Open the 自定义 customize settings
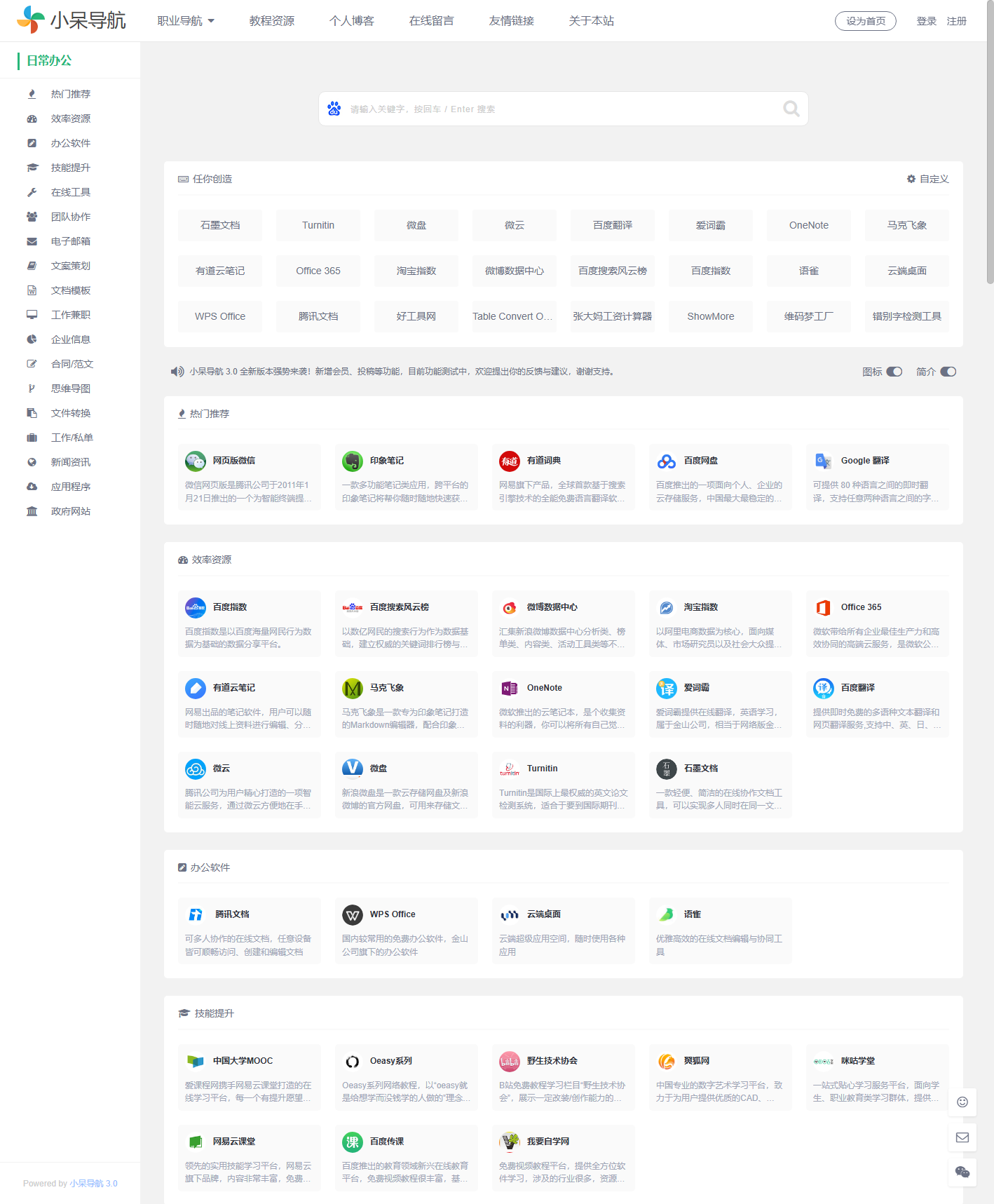This screenshot has height=1204, width=994. tap(927, 179)
